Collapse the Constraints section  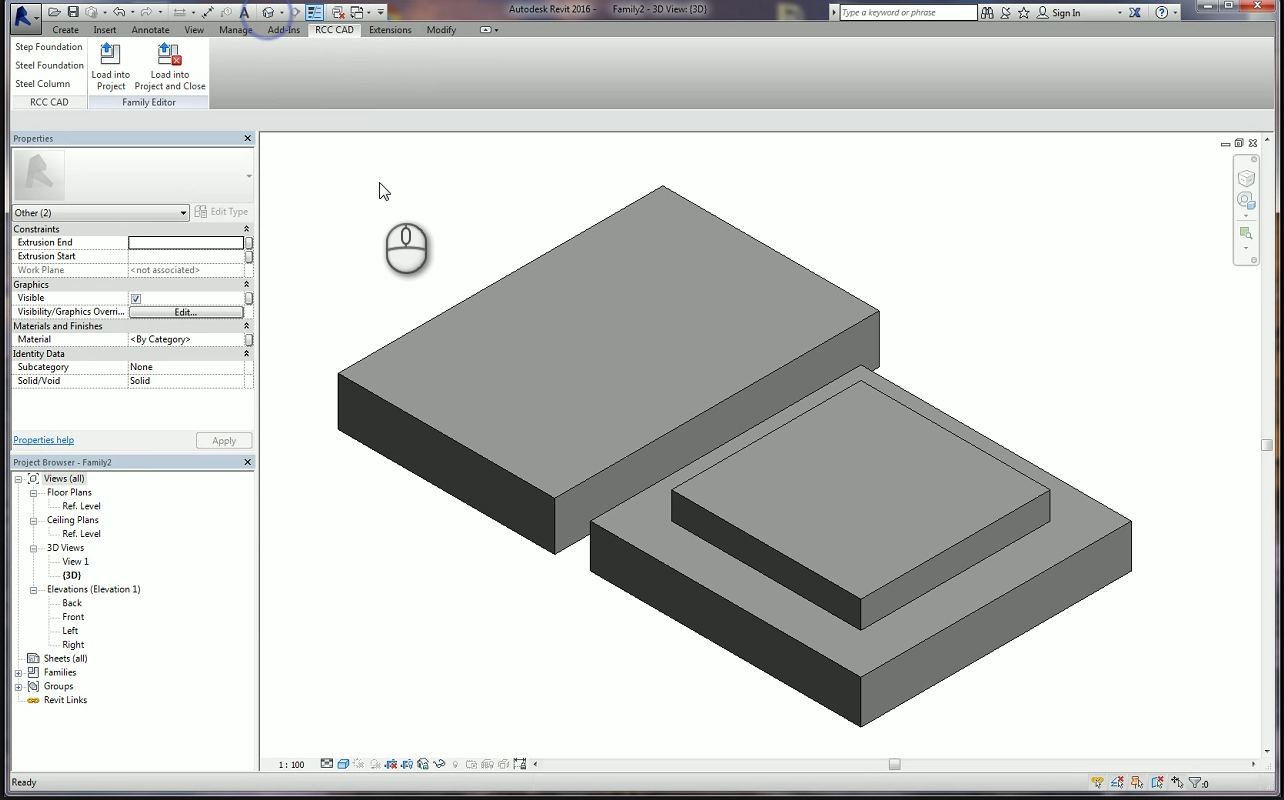tap(246, 229)
